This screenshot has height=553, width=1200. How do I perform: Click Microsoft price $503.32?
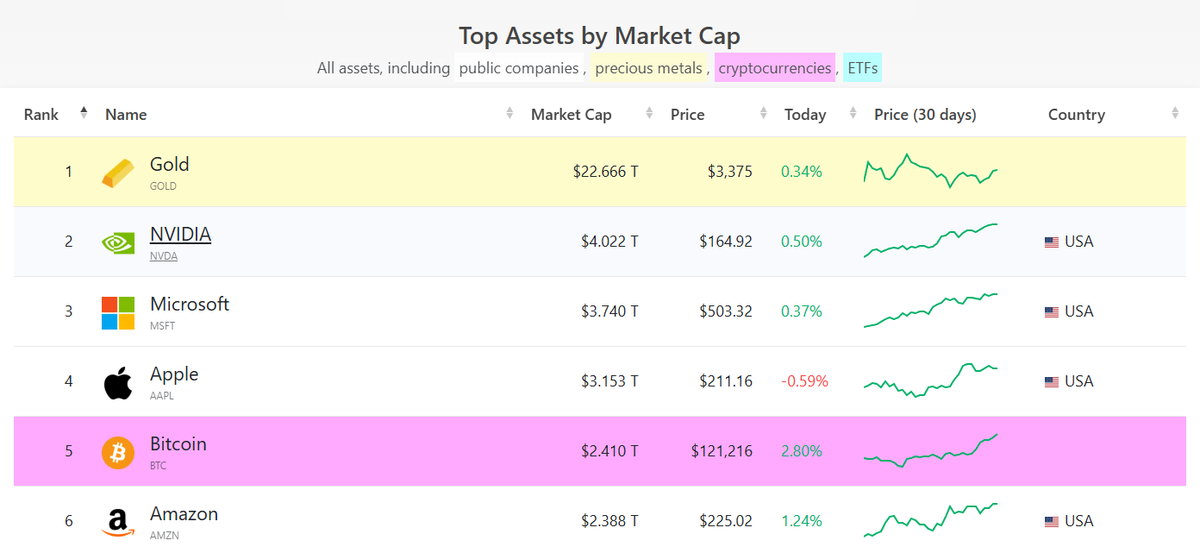(x=726, y=312)
